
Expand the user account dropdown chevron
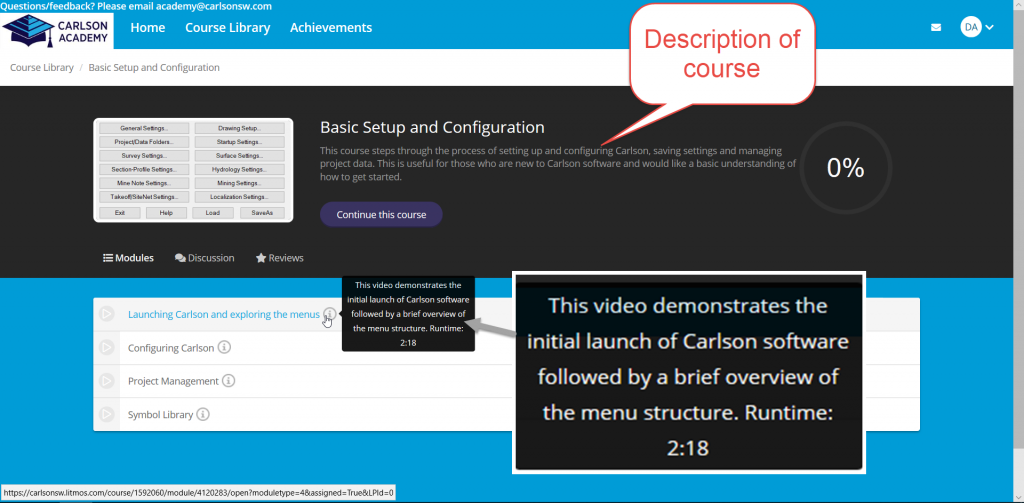tap(989, 27)
